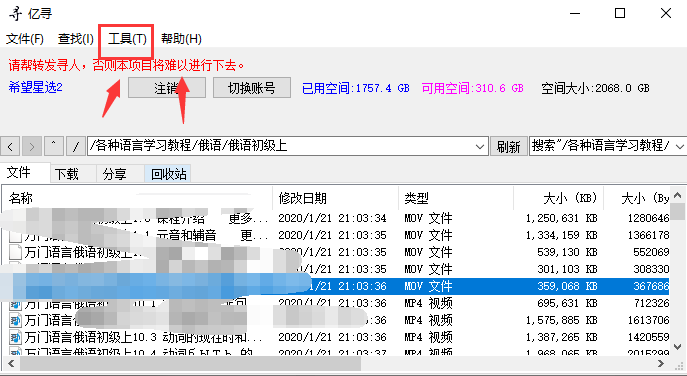Click the 1,250,631 KB size cell
This screenshot has height=376, width=687.
click(x=561, y=218)
